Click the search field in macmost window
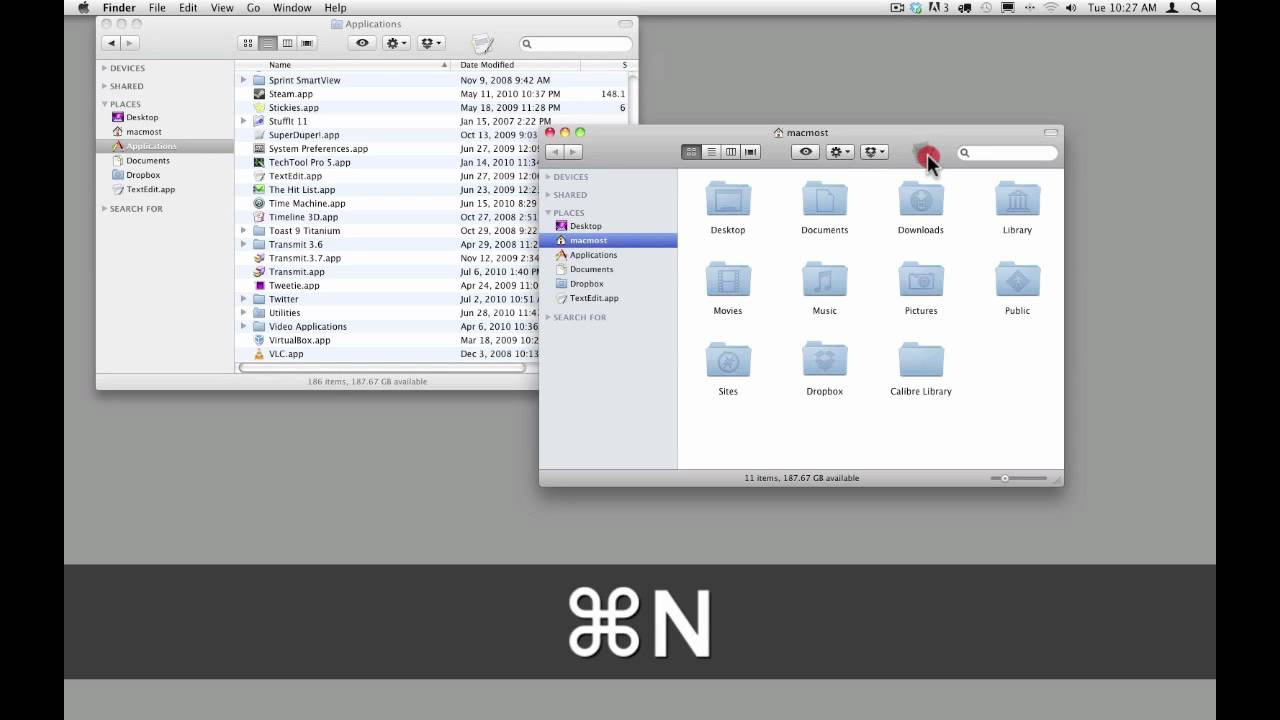This screenshot has height=720, width=1280. pos(1007,153)
